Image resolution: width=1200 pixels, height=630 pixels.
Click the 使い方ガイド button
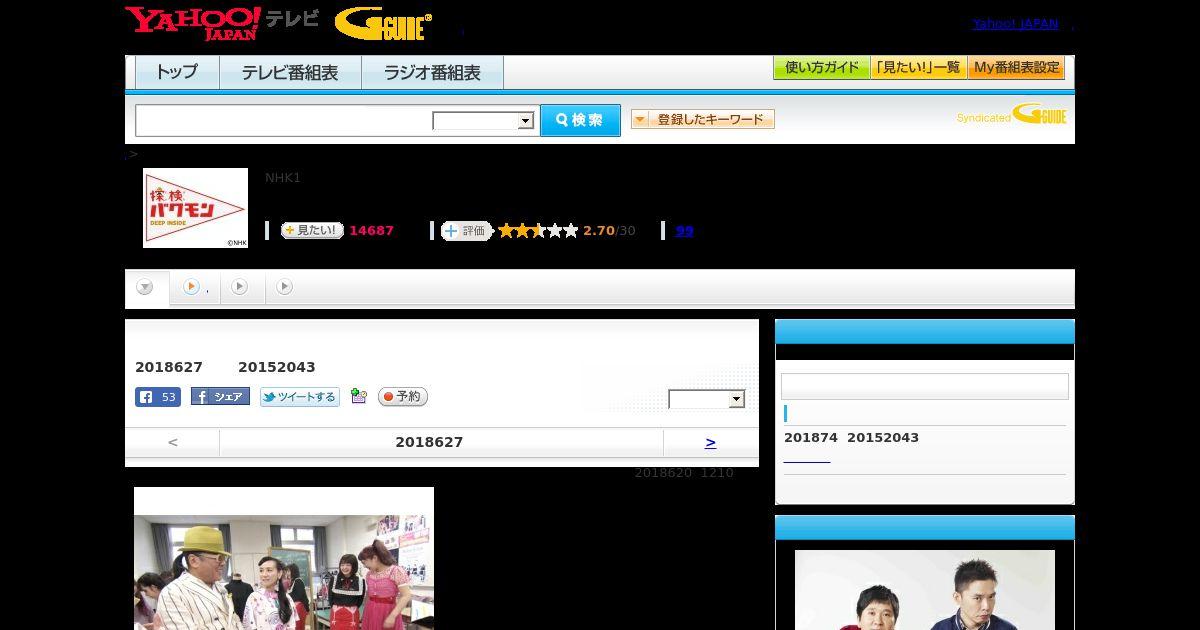(x=822, y=68)
